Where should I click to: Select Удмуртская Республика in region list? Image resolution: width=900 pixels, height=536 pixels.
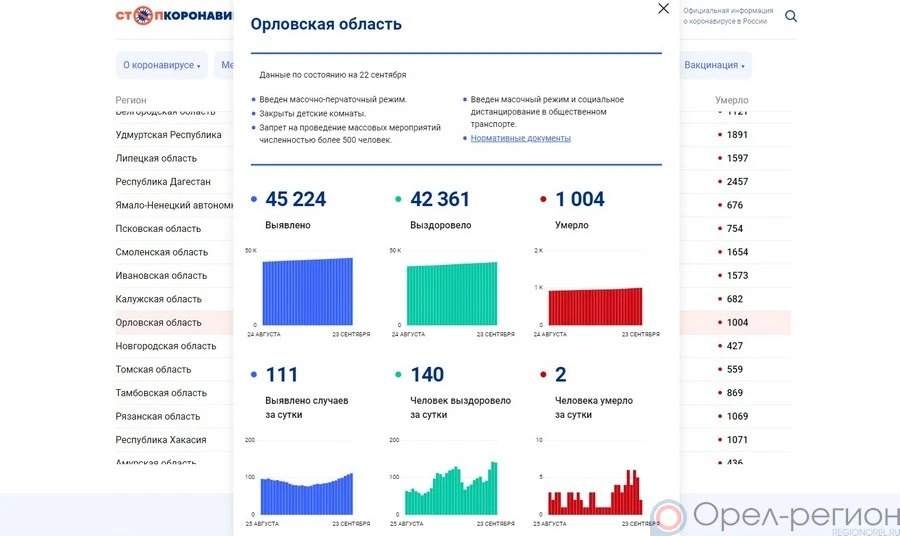(168, 135)
